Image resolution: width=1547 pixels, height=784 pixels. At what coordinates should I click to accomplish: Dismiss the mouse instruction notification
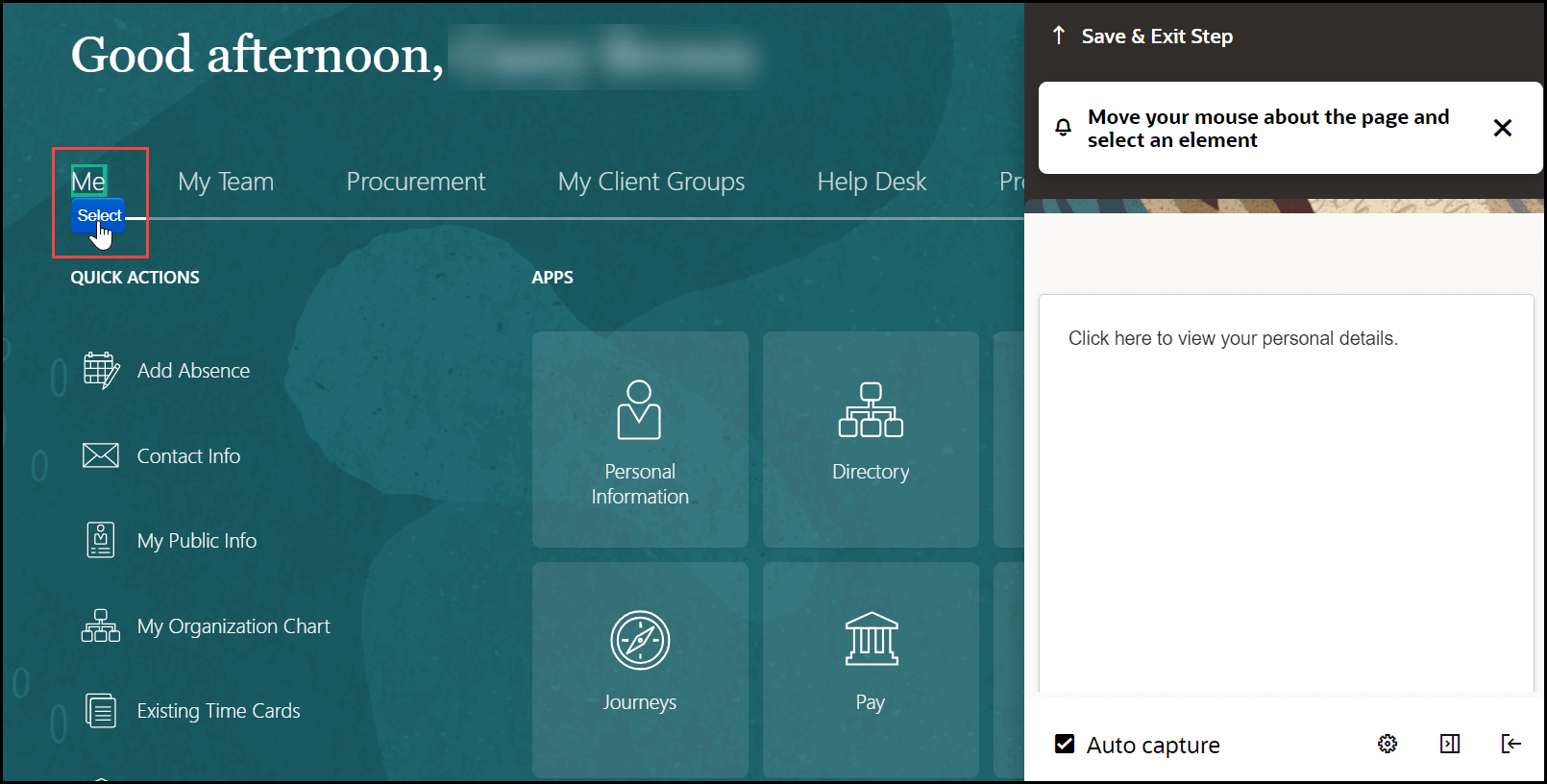tap(1503, 128)
